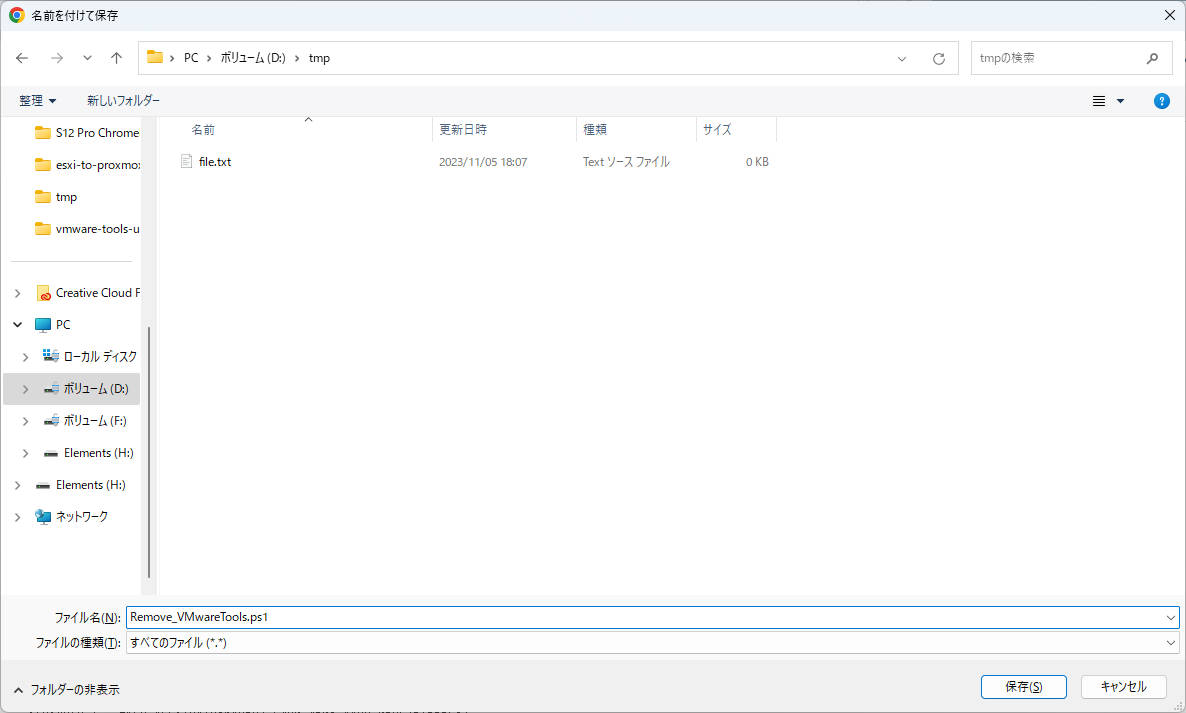Click PC in the breadcrumb path
The image size is (1186, 713).
point(190,58)
